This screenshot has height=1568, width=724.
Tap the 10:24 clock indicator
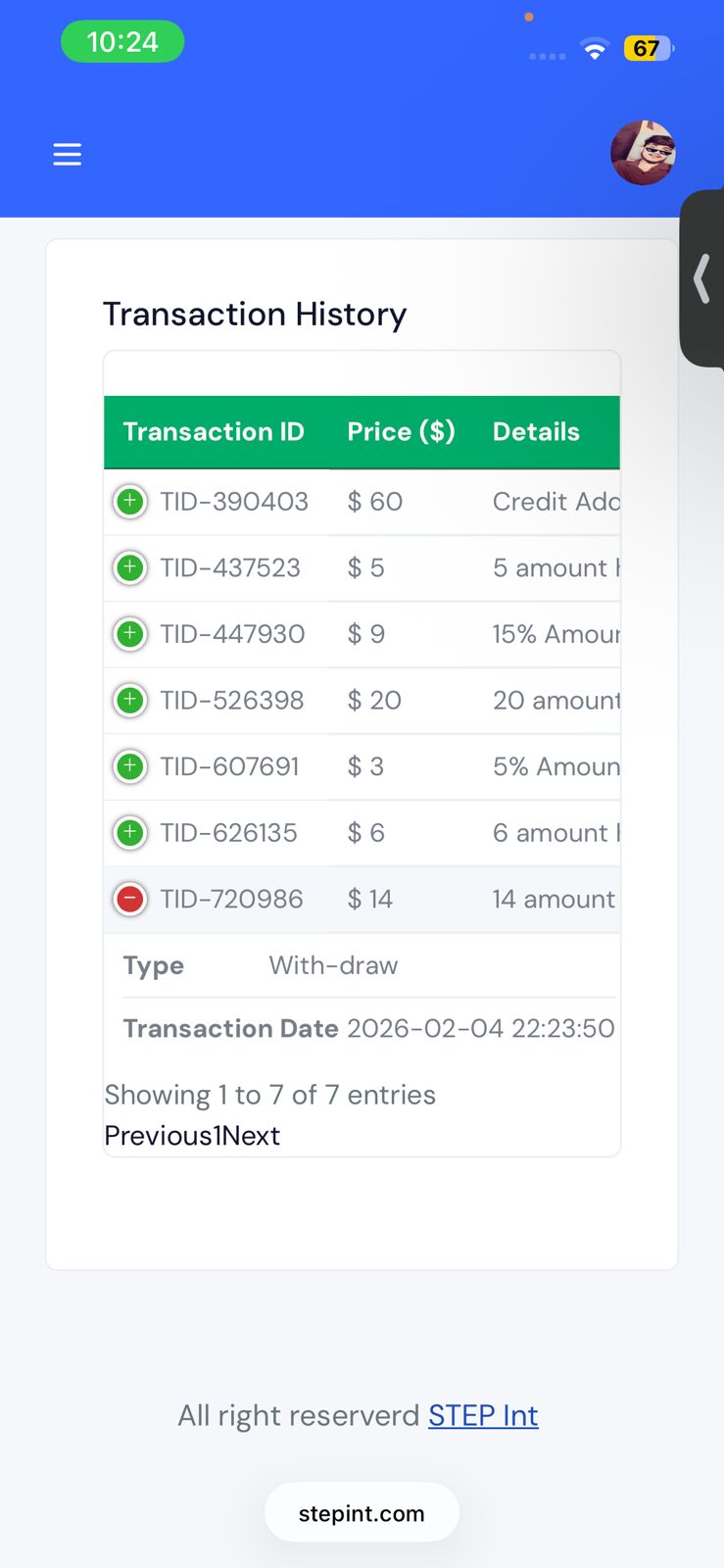click(122, 42)
